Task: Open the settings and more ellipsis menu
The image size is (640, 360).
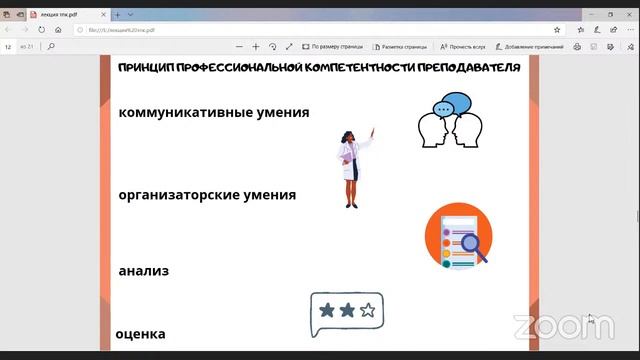Action: click(630, 30)
